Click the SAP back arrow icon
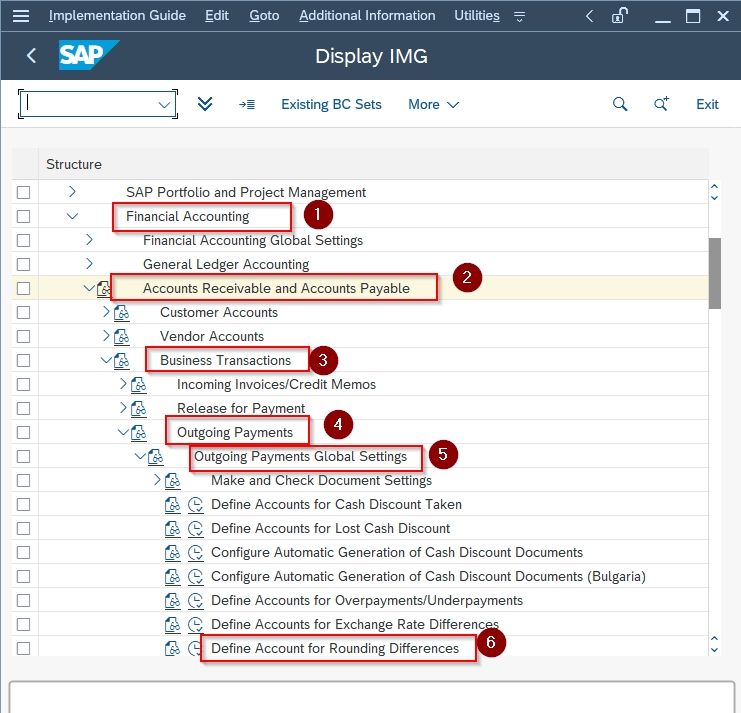 pos(31,56)
